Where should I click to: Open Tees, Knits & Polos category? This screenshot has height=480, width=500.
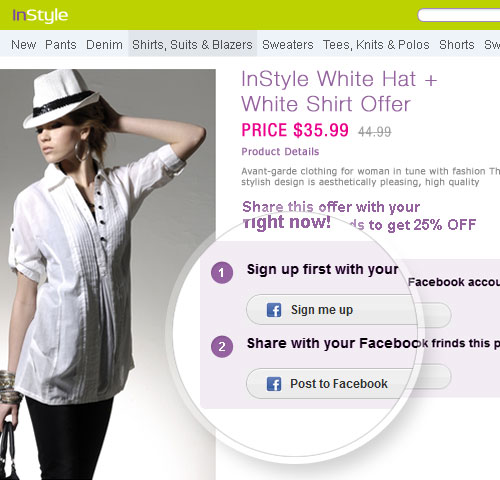click(x=376, y=45)
